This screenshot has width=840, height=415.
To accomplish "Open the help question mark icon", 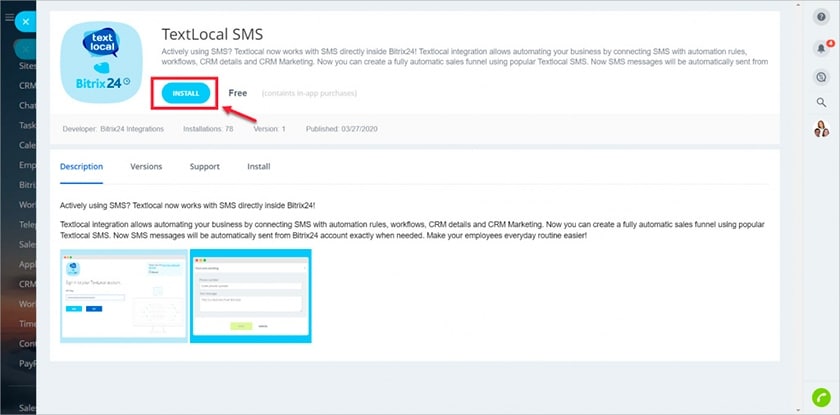I will pos(821,17).
